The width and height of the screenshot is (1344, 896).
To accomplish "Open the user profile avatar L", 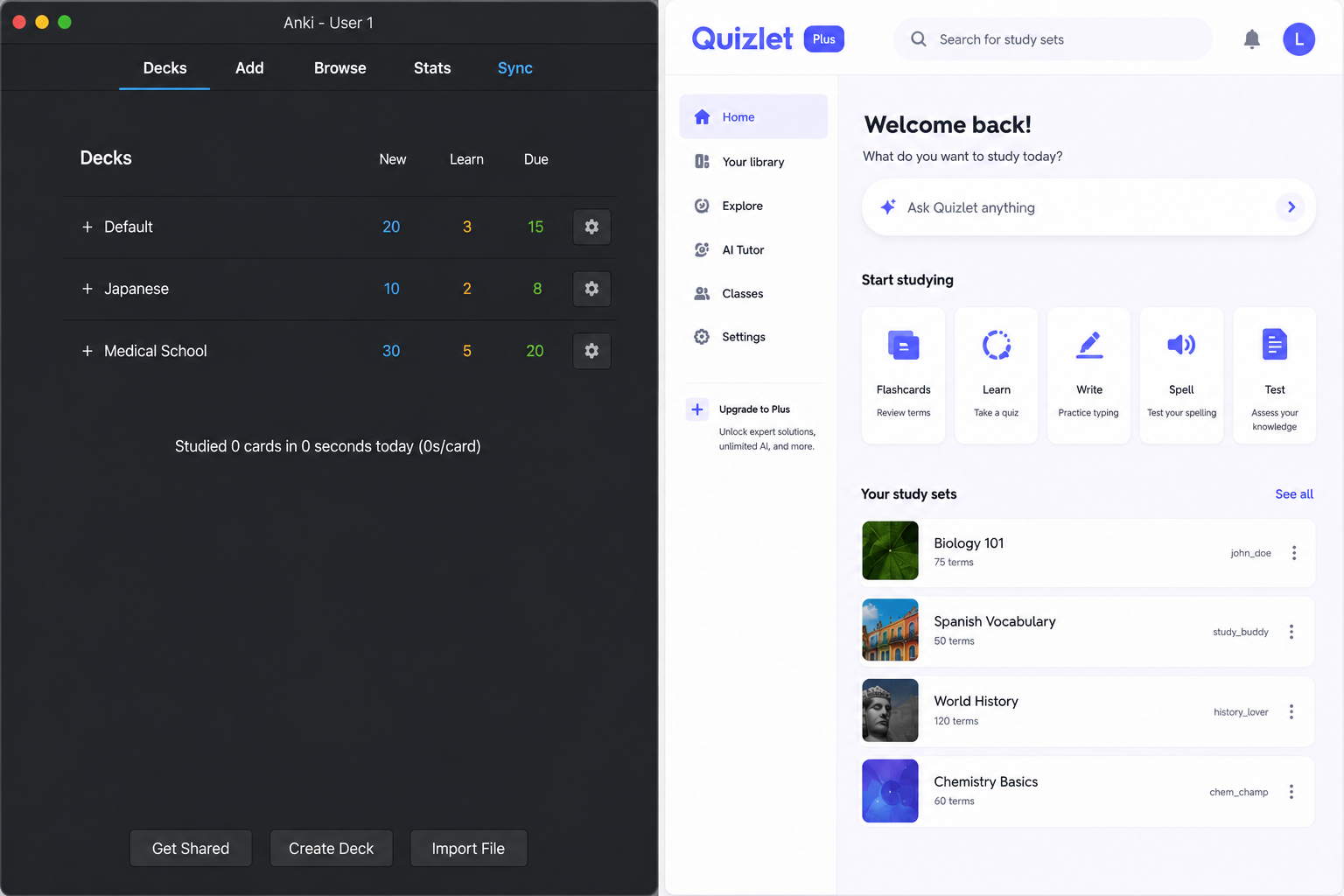I will point(1299,39).
